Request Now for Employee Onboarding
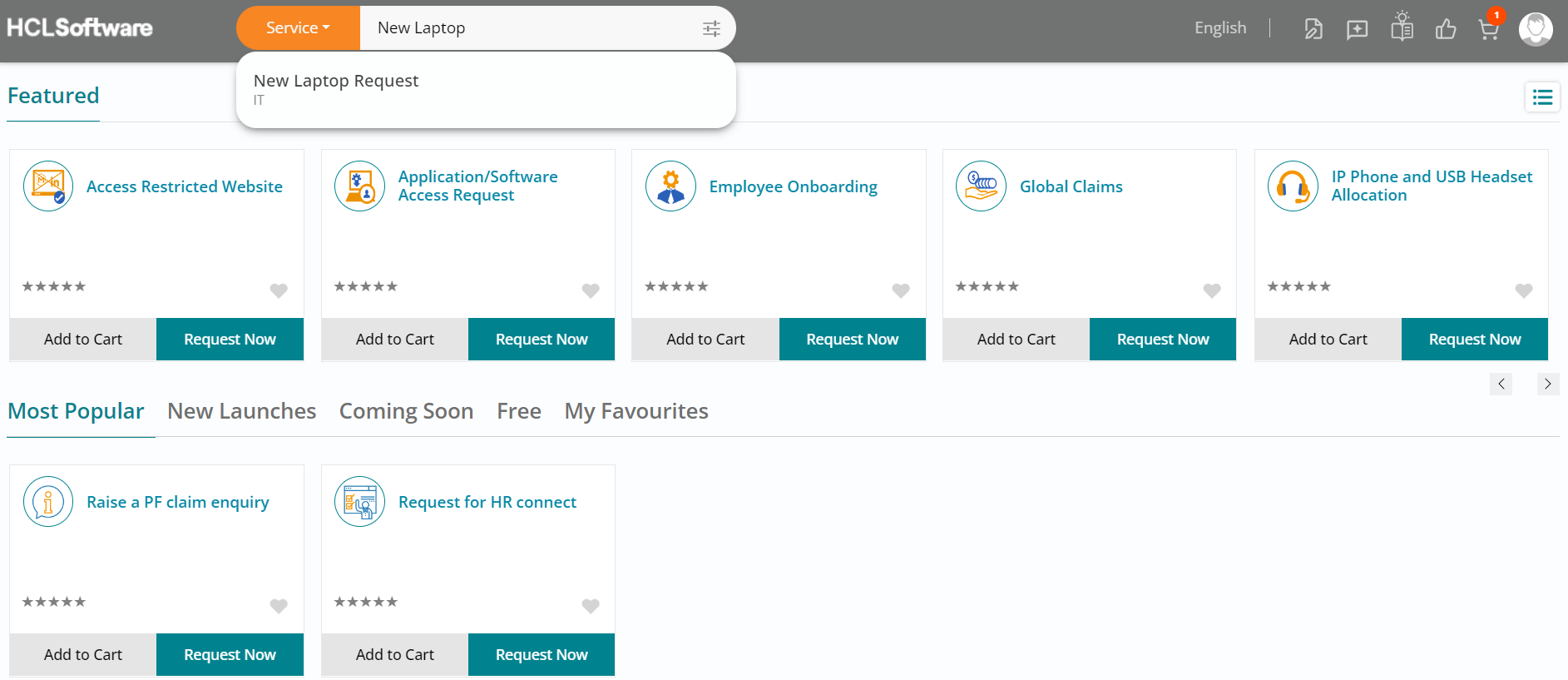The image size is (1568, 680). 852,340
